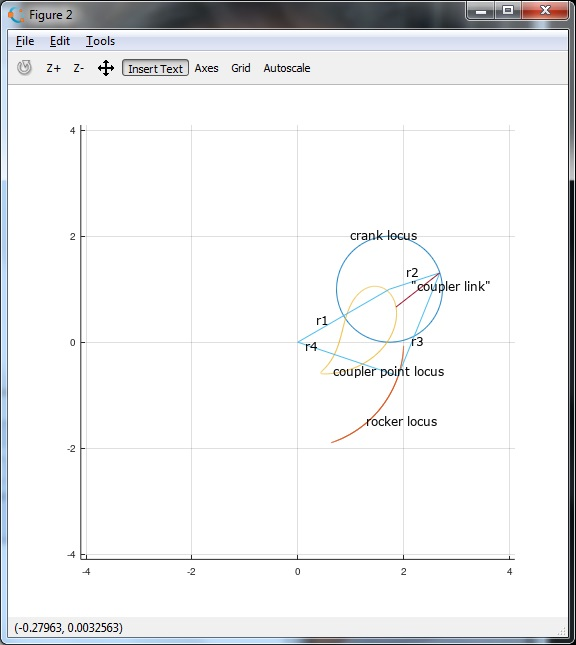
Task: Click the 'Figure 2' window title
Action: 51,15
